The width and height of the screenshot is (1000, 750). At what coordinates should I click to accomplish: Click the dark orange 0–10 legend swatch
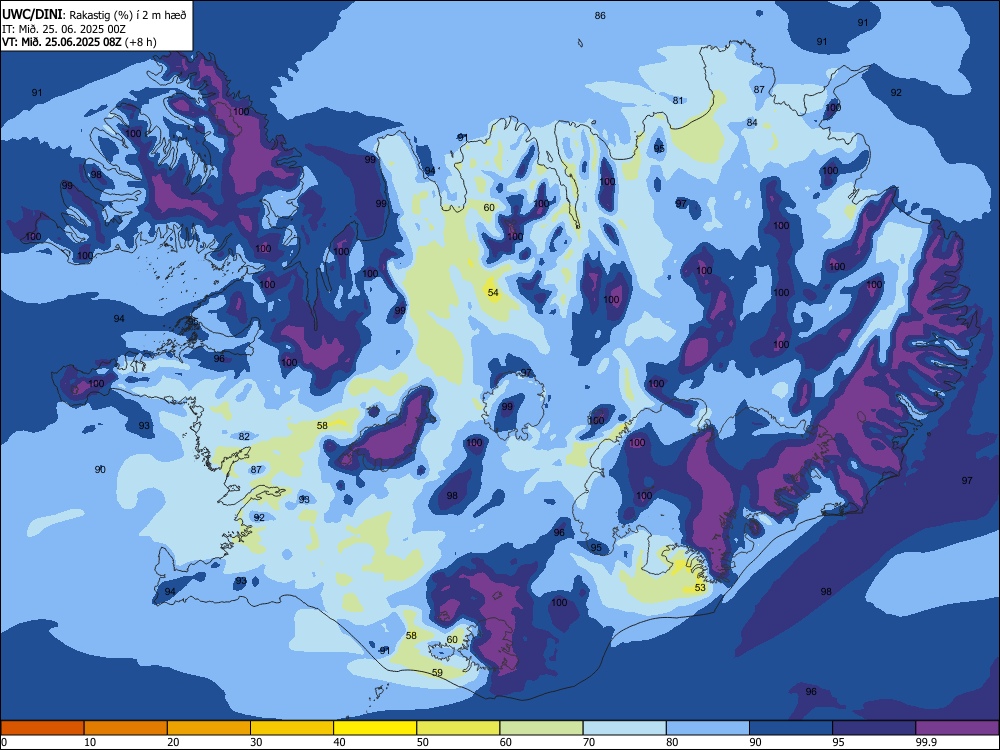42,728
